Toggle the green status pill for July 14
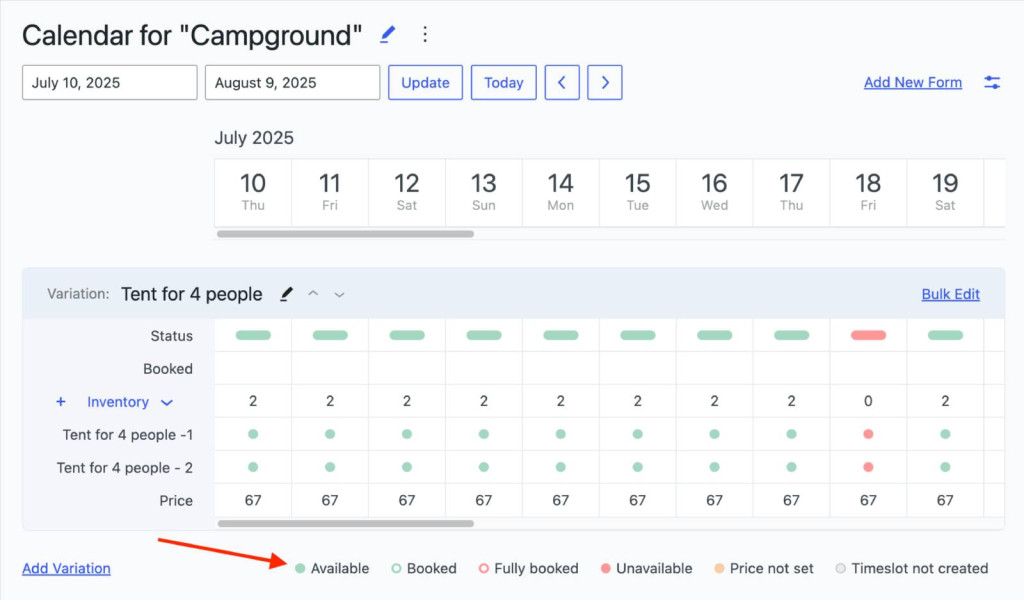The image size is (1024, 600). 560,335
